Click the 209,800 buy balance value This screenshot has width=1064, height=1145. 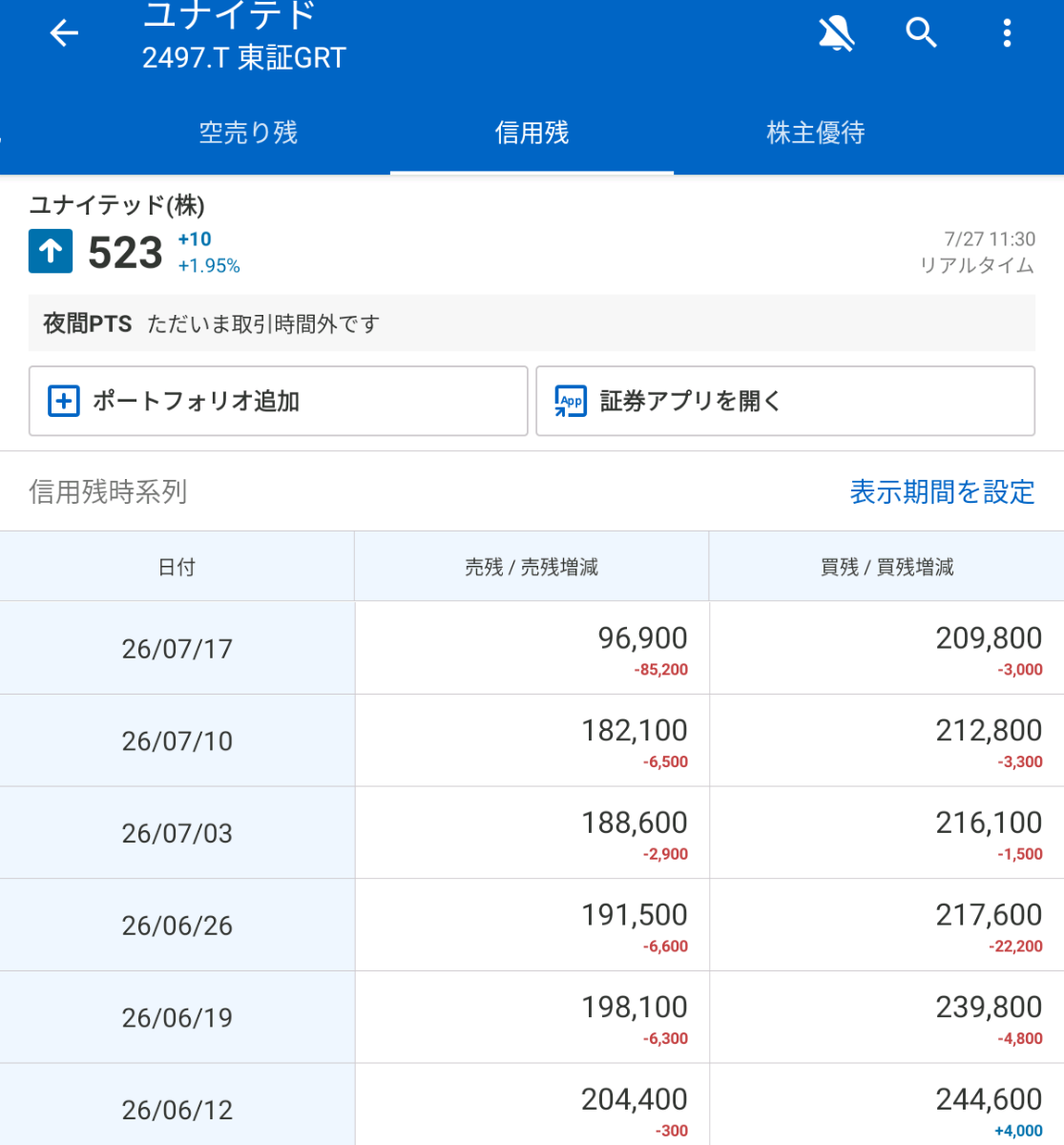(x=989, y=638)
